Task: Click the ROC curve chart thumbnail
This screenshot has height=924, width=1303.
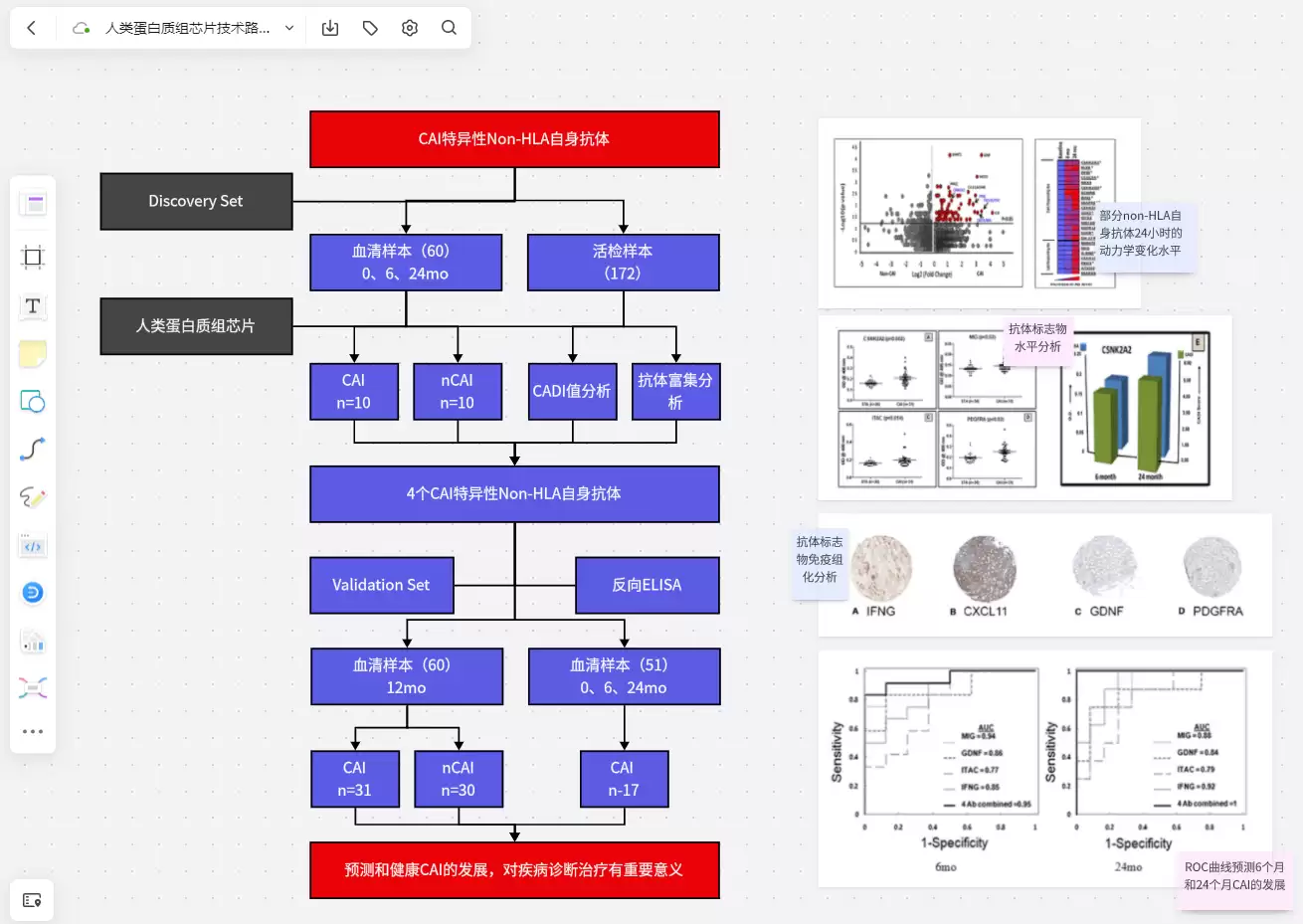Action: [1045, 769]
